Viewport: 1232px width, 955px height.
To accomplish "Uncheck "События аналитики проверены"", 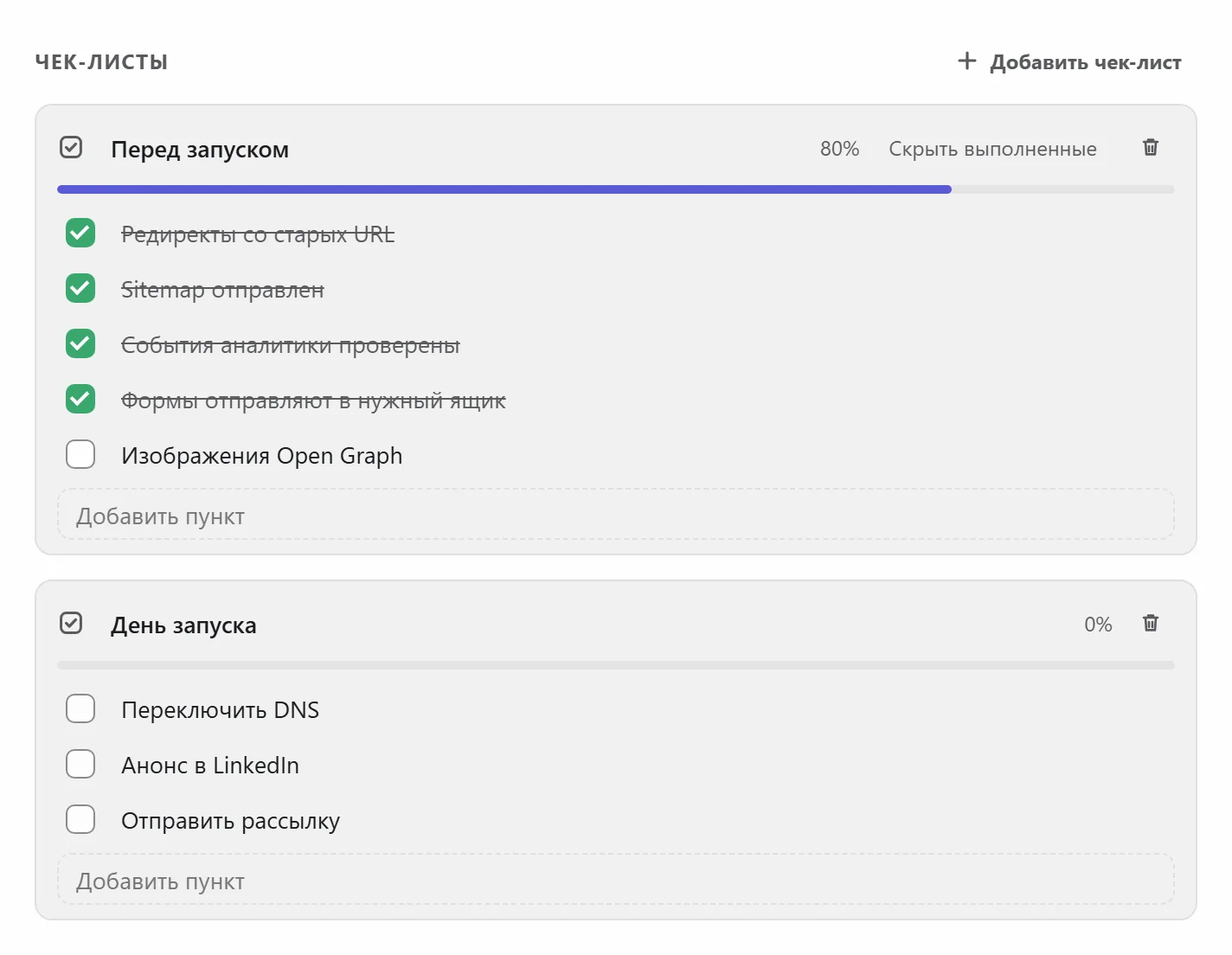I will tap(80, 343).
